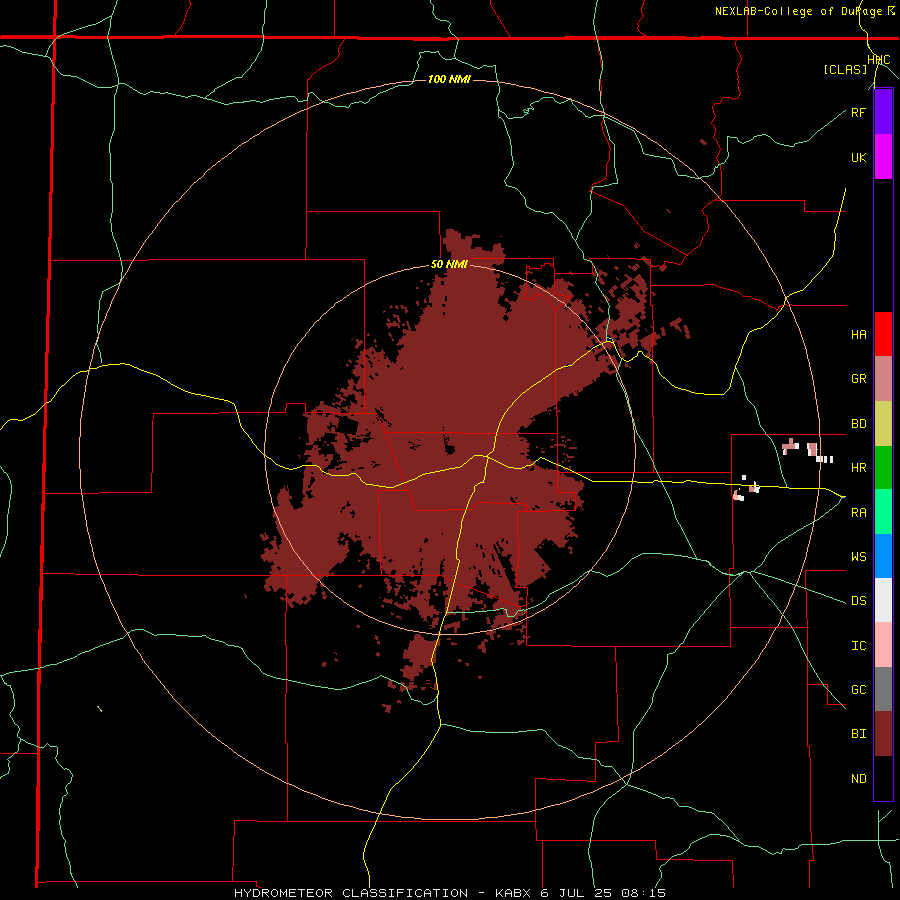Image resolution: width=900 pixels, height=900 pixels.
Task: Click the "100 NMI" range ring label
Action: pyautogui.click(x=449, y=79)
